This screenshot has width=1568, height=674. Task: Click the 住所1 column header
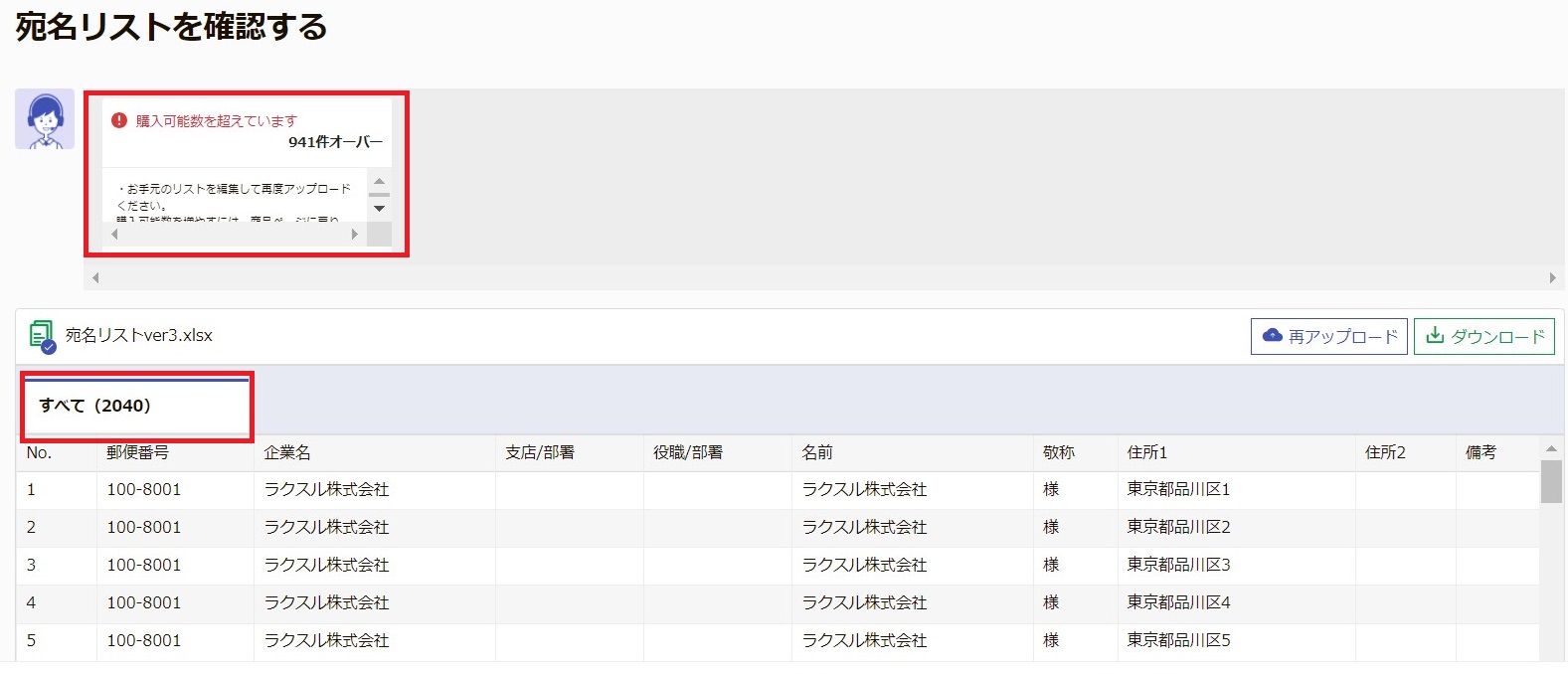1236,453
